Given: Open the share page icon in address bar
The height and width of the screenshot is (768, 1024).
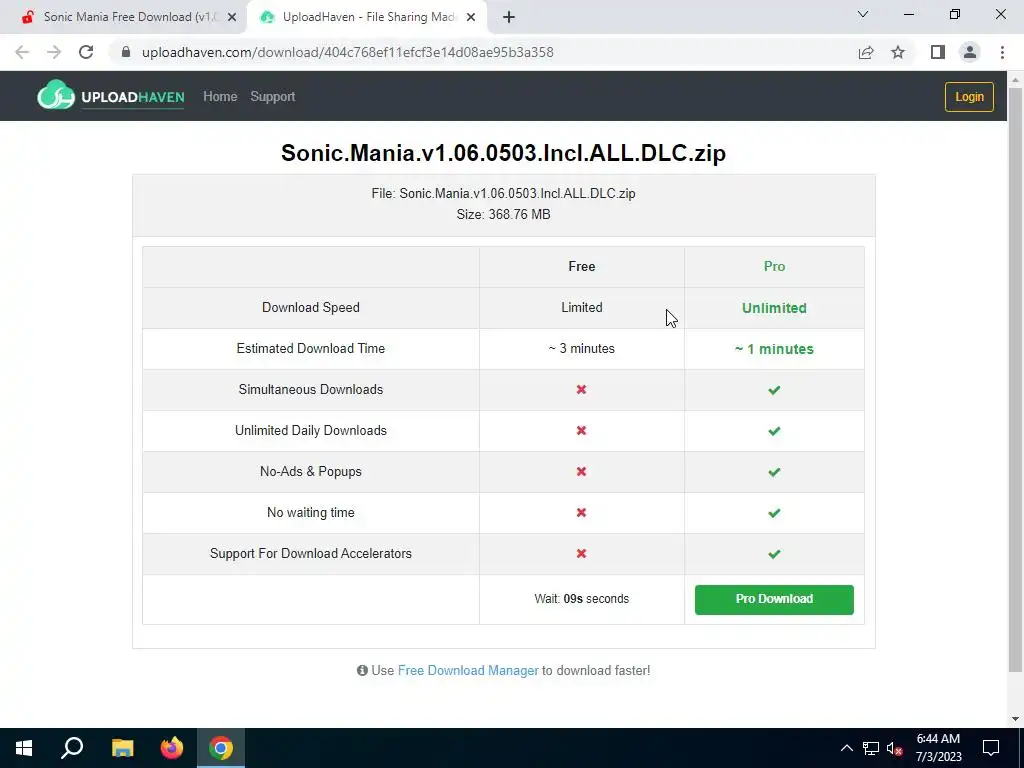Looking at the screenshot, I should click(866, 52).
